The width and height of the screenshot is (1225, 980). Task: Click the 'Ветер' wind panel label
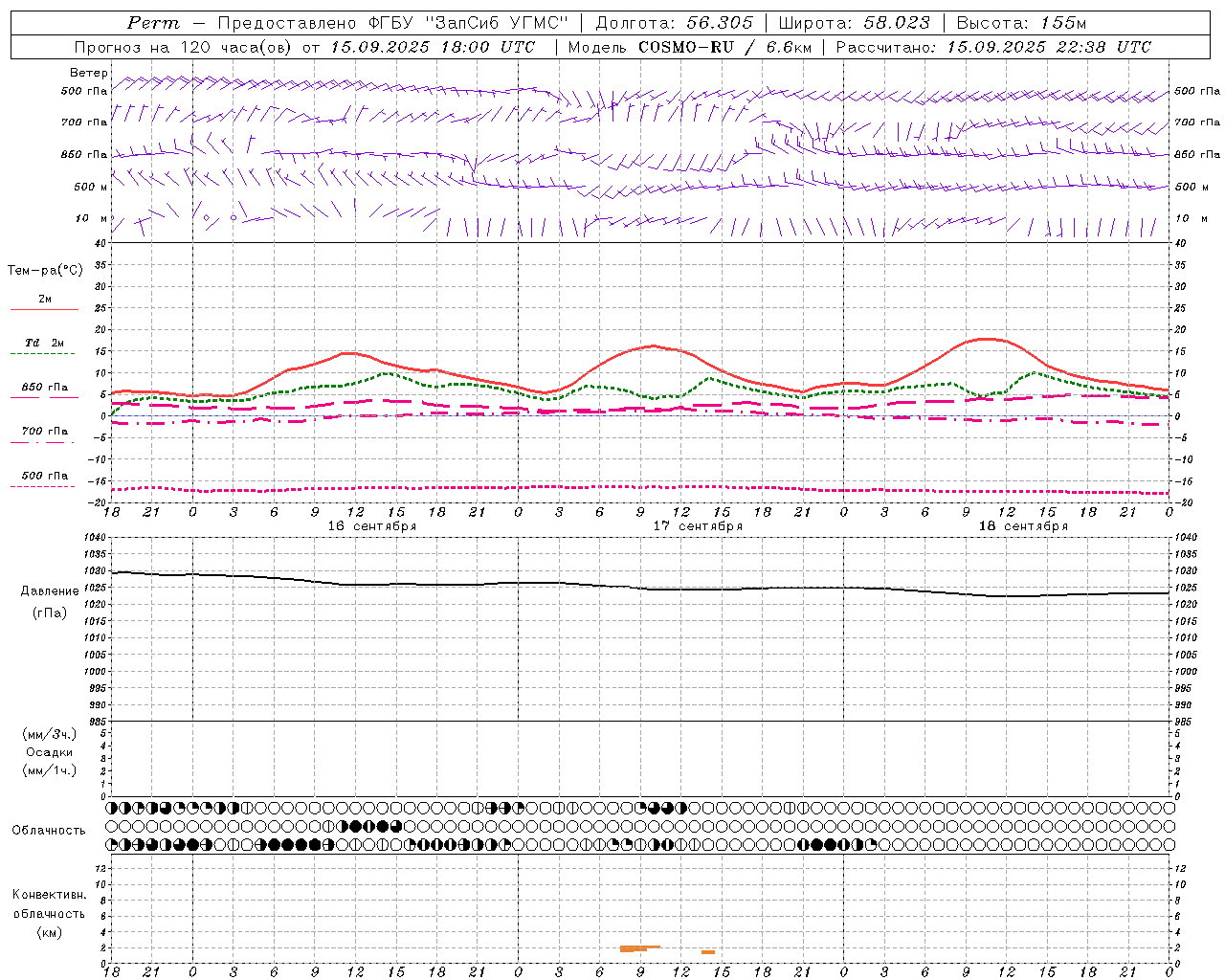pos(89,73)
